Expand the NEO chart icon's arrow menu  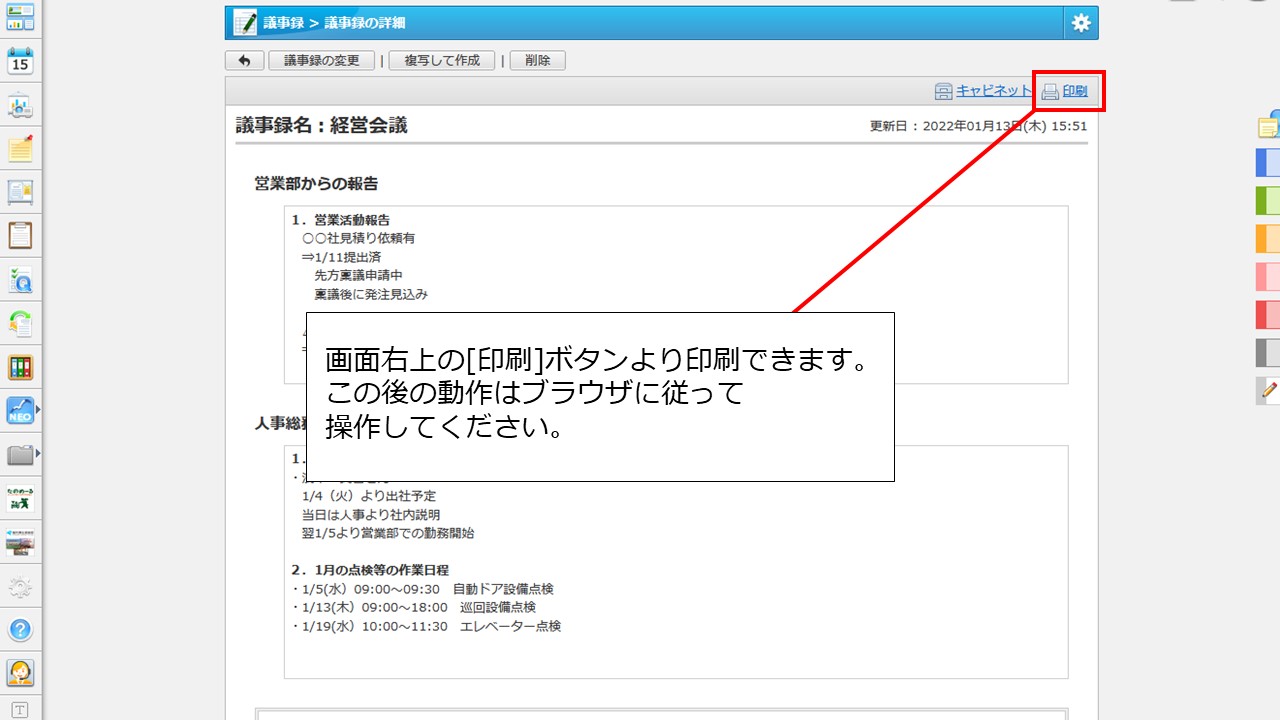[x=38, y=410]
